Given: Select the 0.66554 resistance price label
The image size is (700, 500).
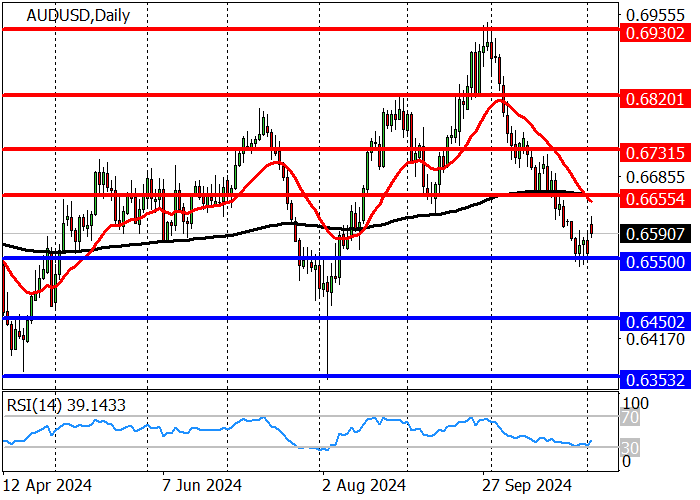Looking at the screenshot, I should [x=655, y=199].
